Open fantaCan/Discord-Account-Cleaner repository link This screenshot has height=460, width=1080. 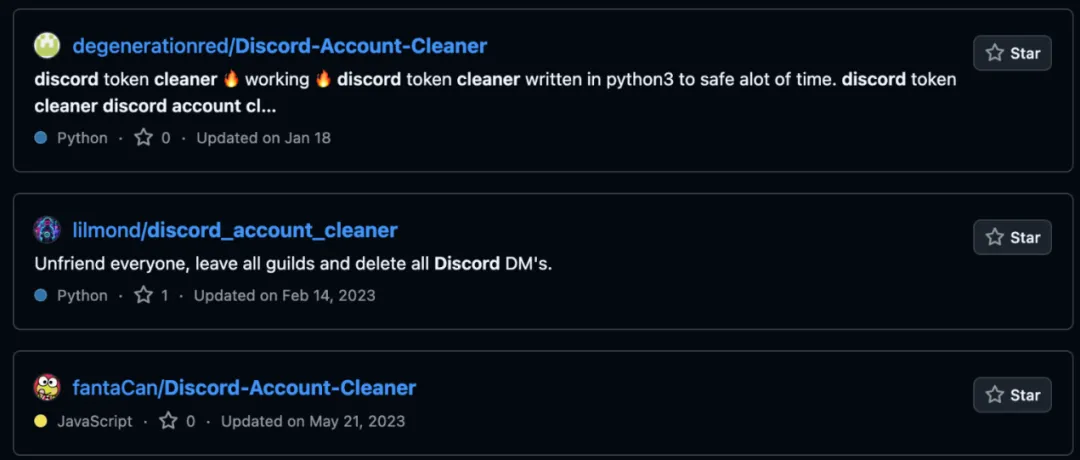(x=244, y=388)
